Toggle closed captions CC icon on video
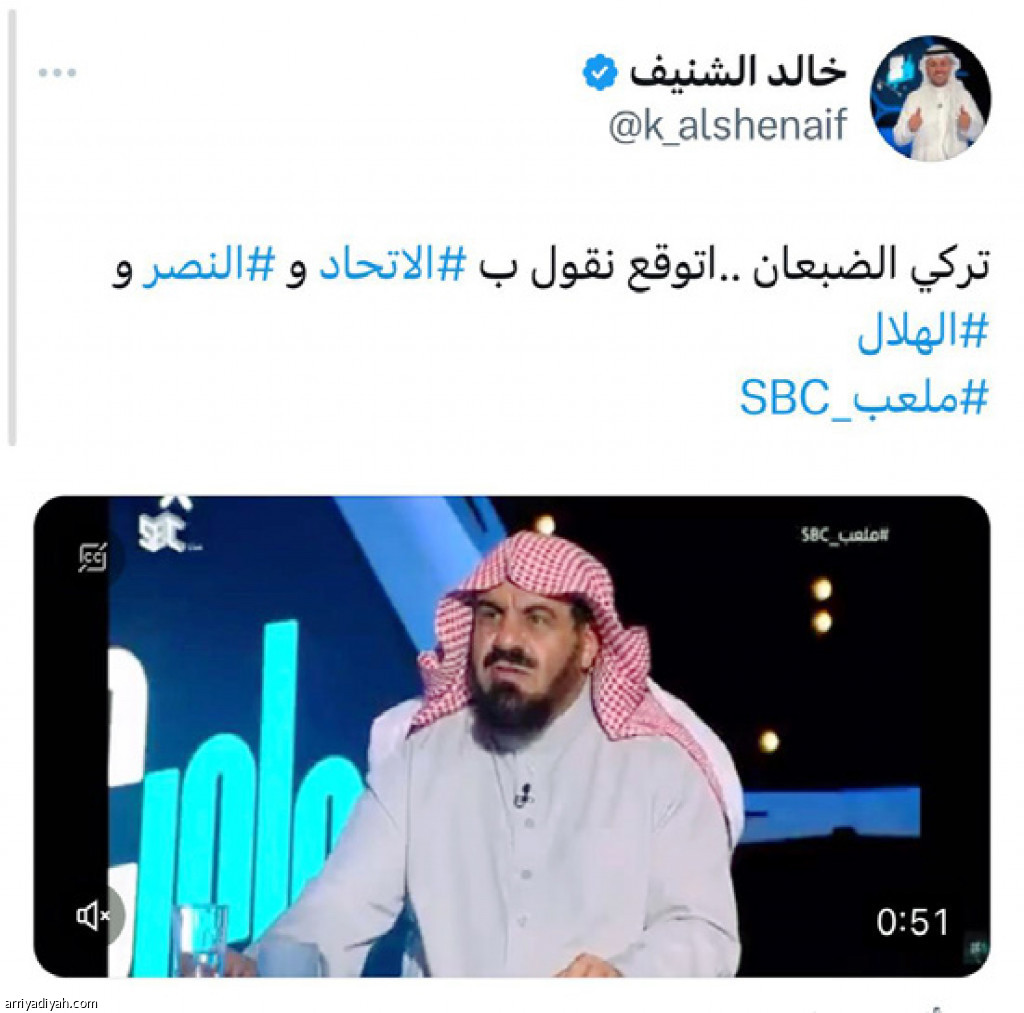 93,557
